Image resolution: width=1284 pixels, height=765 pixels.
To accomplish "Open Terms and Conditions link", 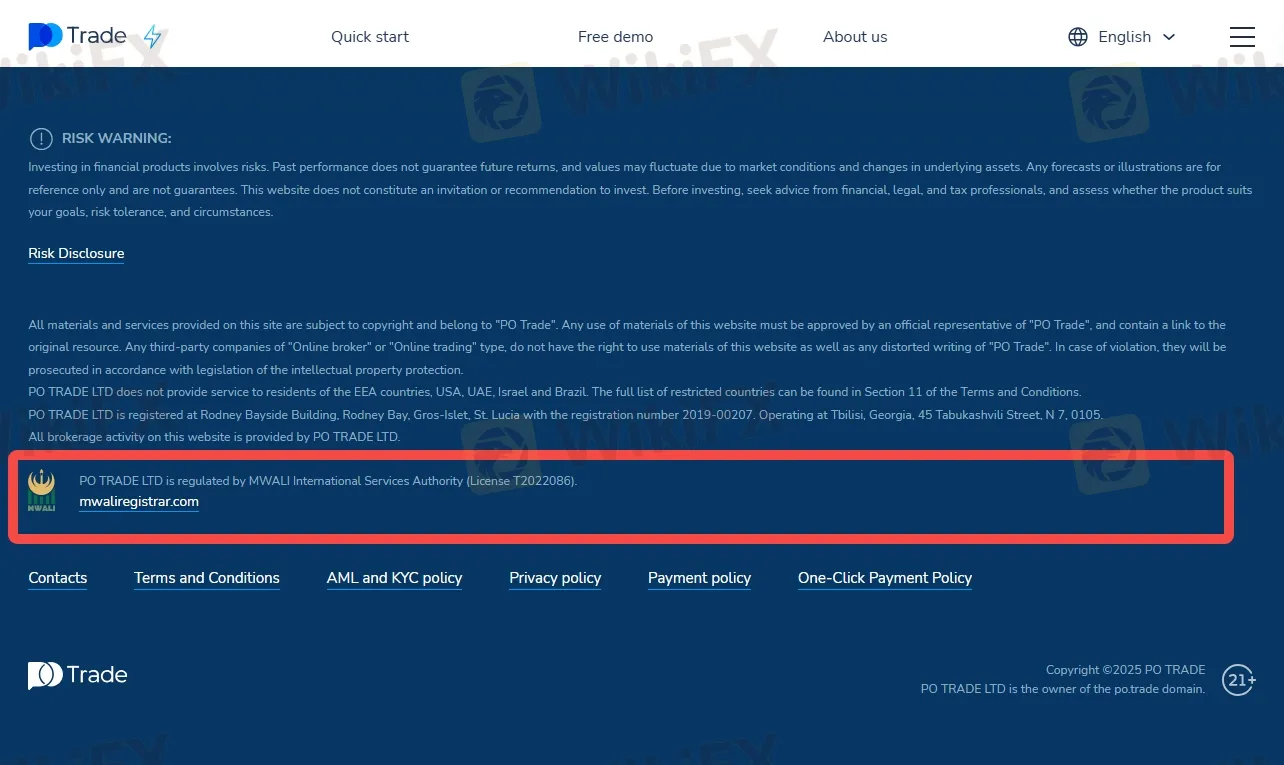I will click(x=207, y=578).
